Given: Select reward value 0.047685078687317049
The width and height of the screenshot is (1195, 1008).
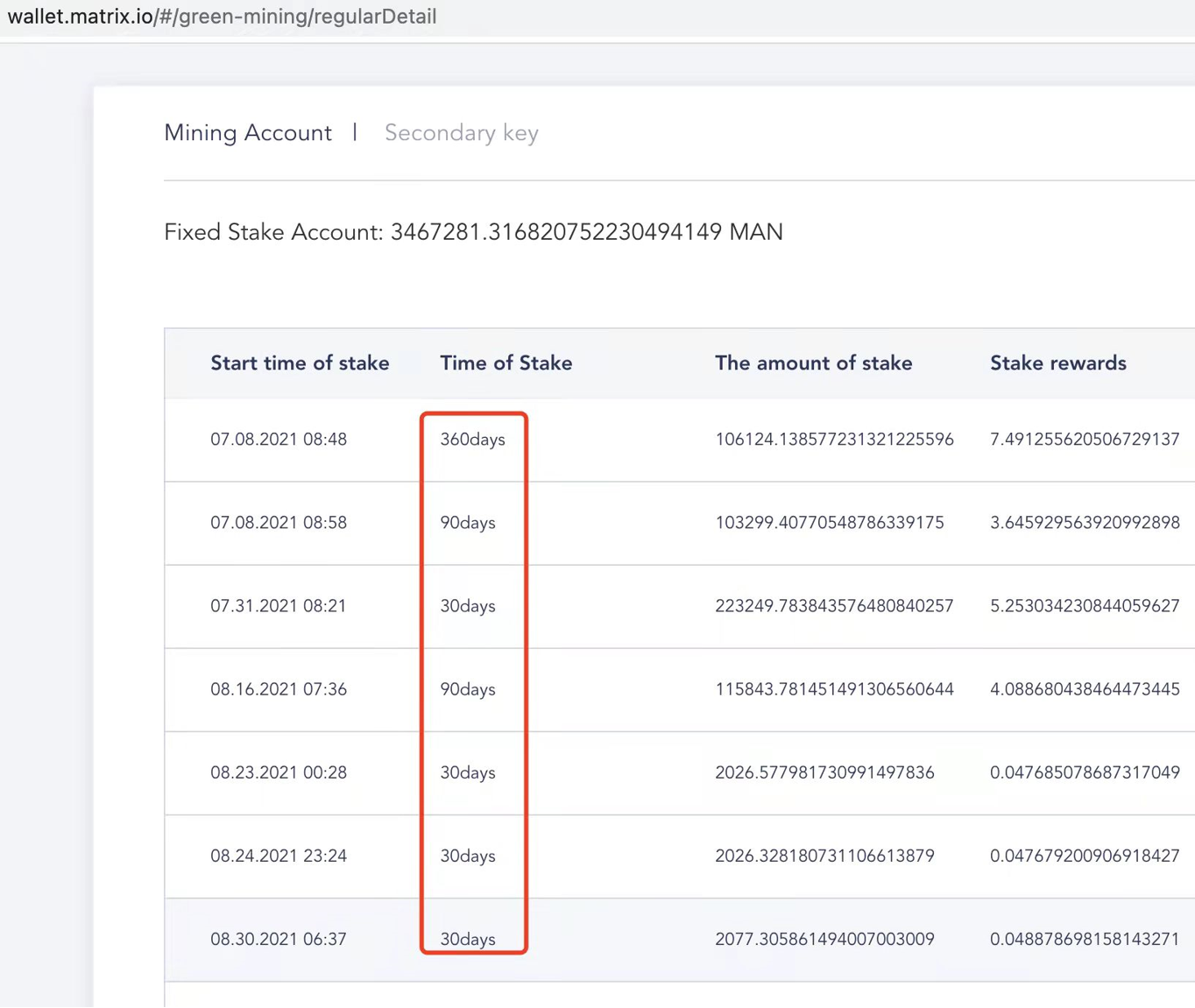Looking at the screenshot, I should (x=1085, y=772).
